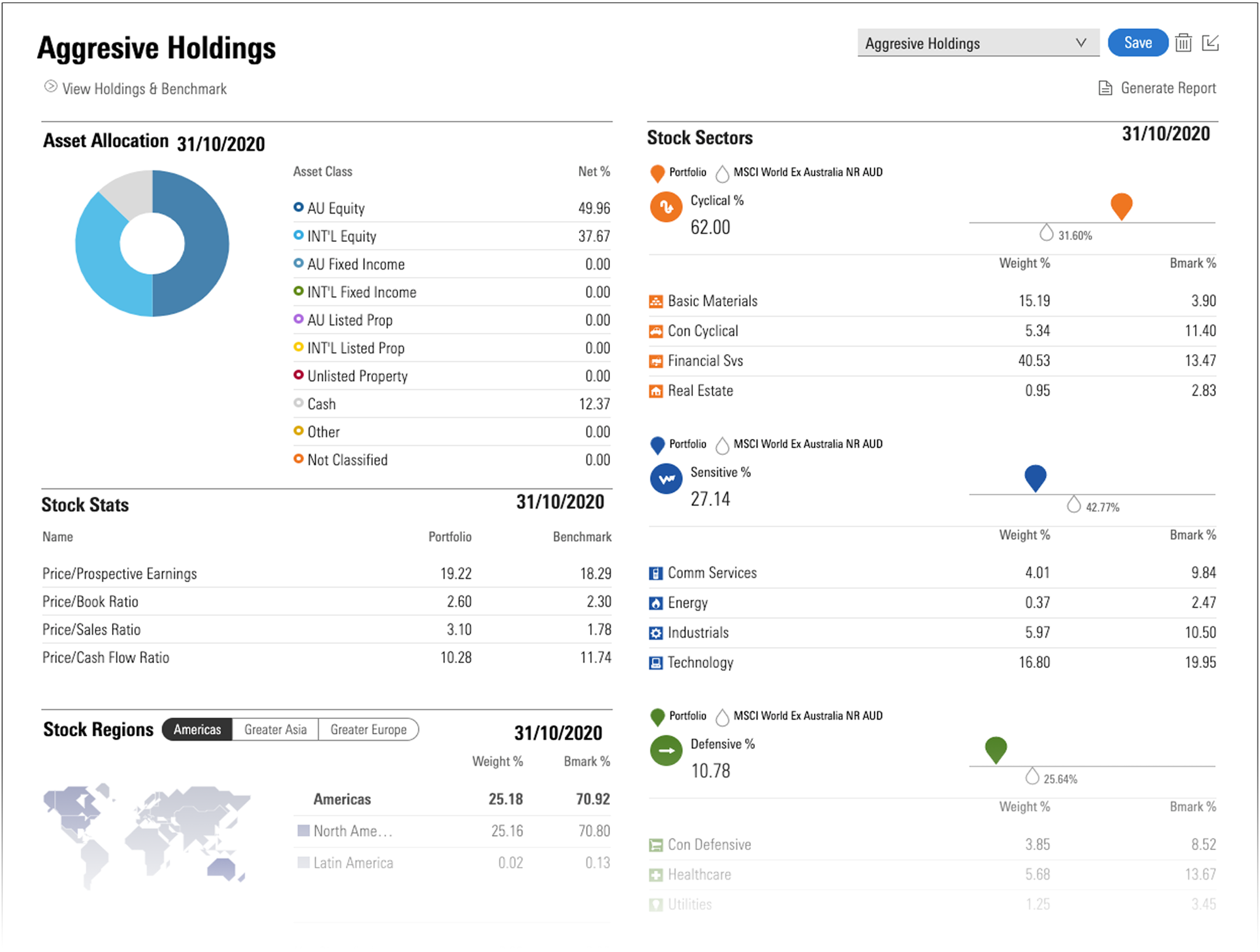The width and height of the screenshot is (1260, 952).
Task: Select the Greater Asia region toggle
Action: tap(275, 730)
